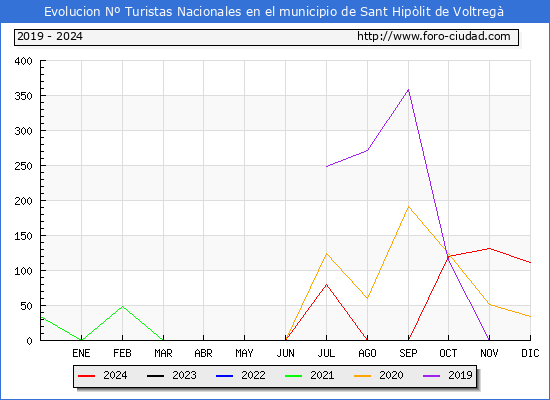
Task: Click the FEB month axis label
Action: tap(122, 353)
